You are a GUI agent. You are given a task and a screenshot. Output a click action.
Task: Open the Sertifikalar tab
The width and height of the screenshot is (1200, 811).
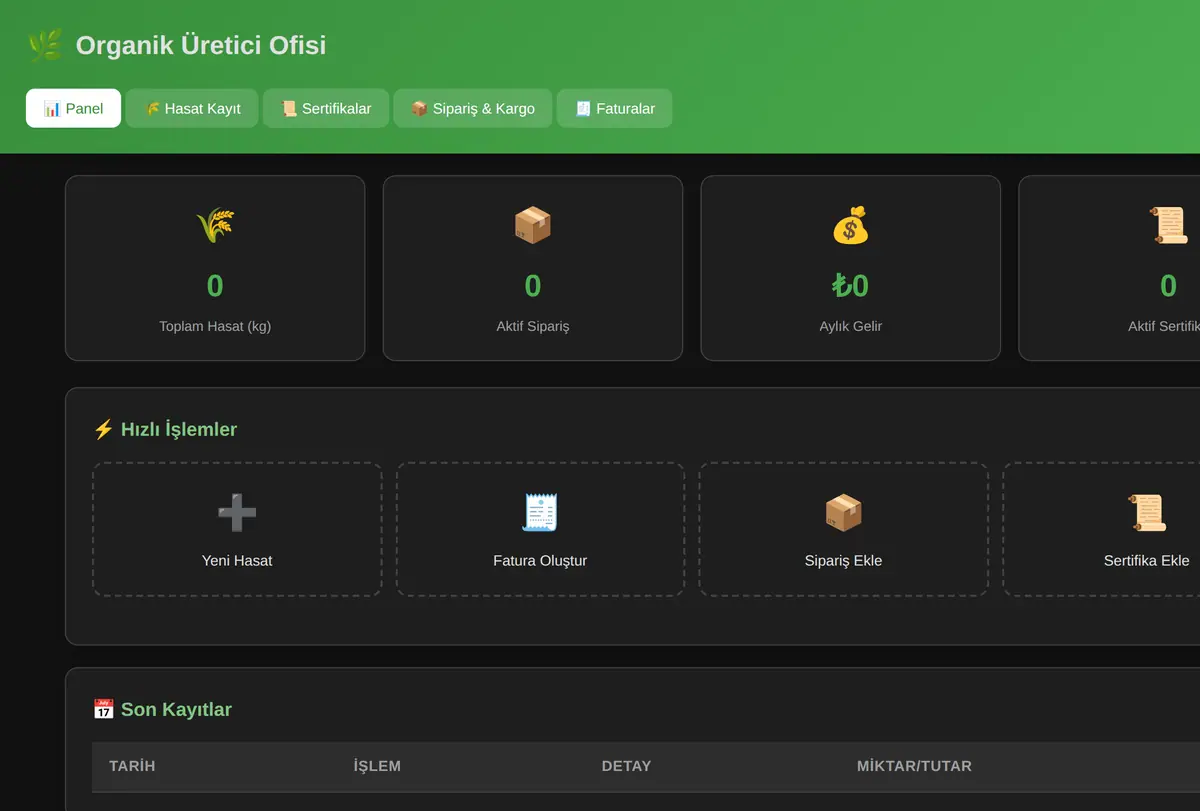pyautogui.click(x=326, y=108)
